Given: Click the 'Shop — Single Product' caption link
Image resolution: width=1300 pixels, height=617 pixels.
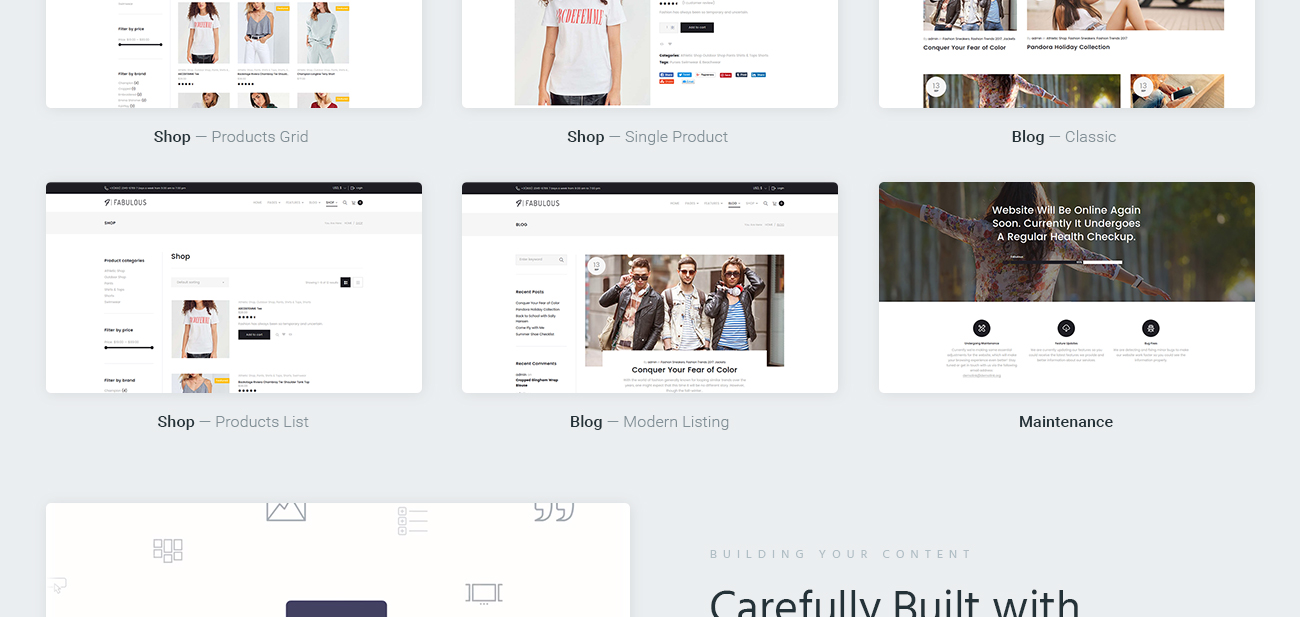Looking at the screenshot, I should click(x=648, y=137).
